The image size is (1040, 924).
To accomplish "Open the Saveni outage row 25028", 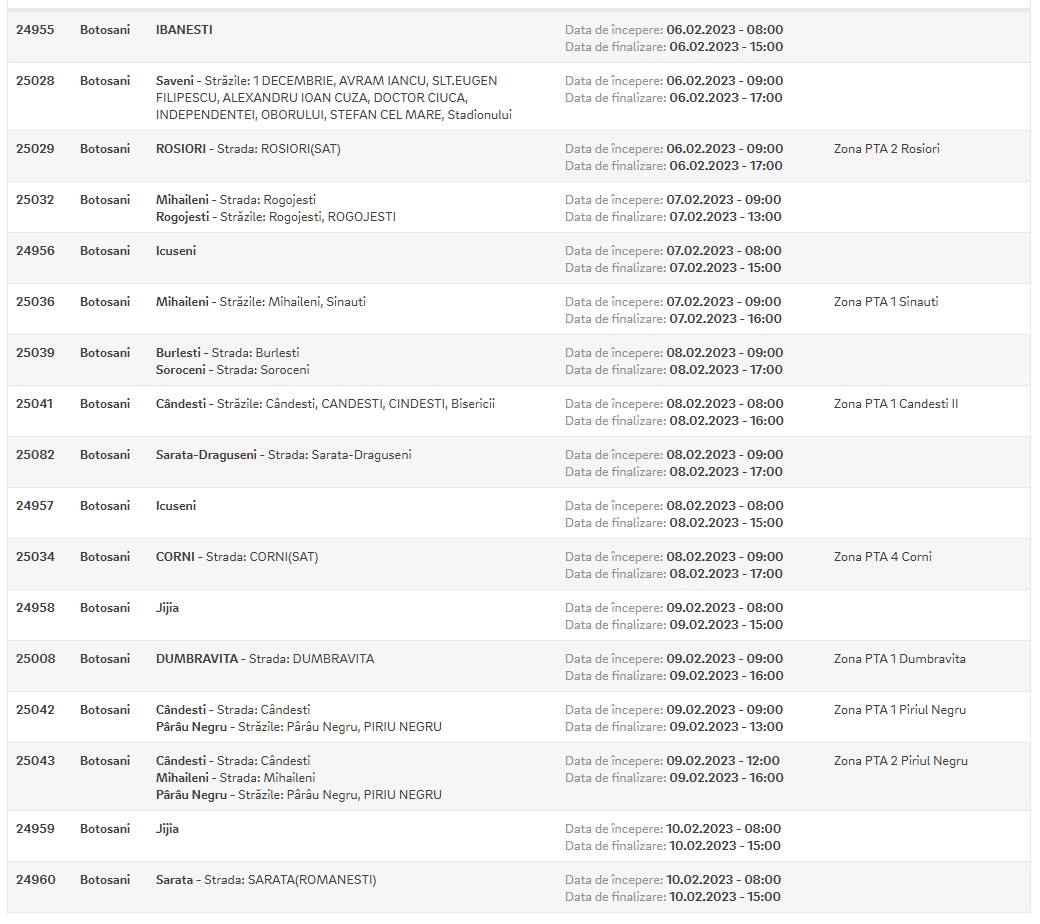I will (x=519, y=97).
